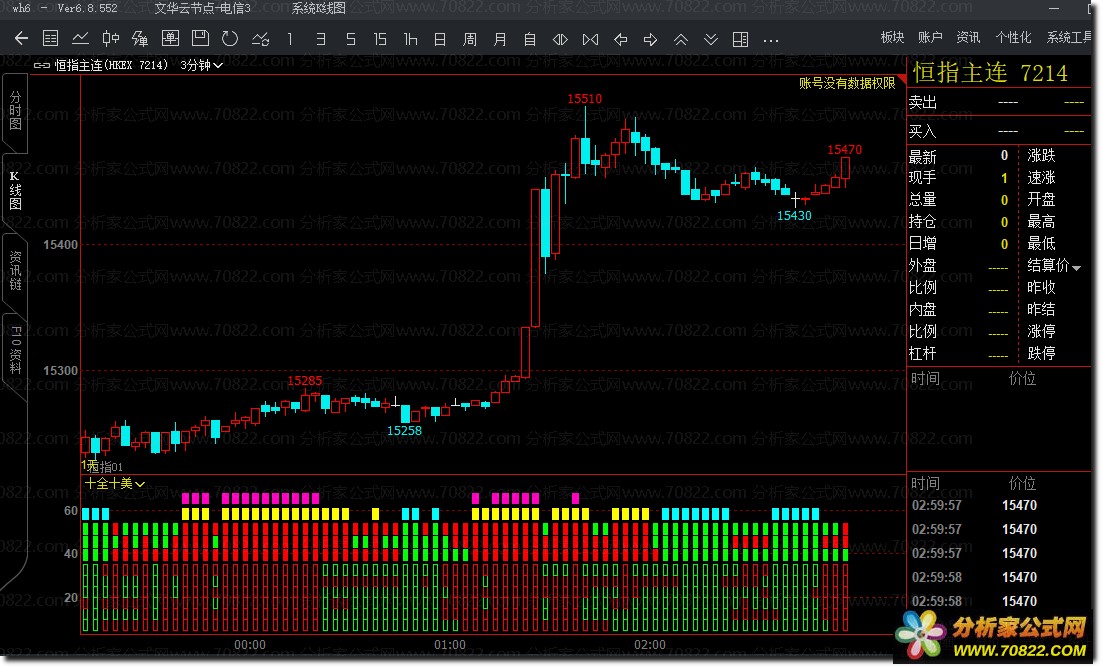Click the 账号没有数据权限 notice

tap(847, 83)
